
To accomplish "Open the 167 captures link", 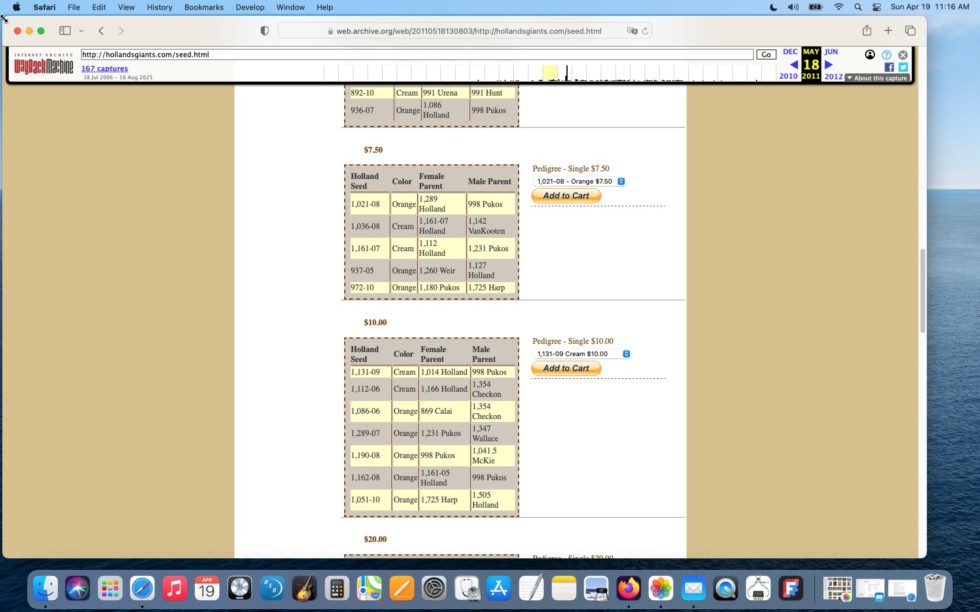I will click(104, 68).
